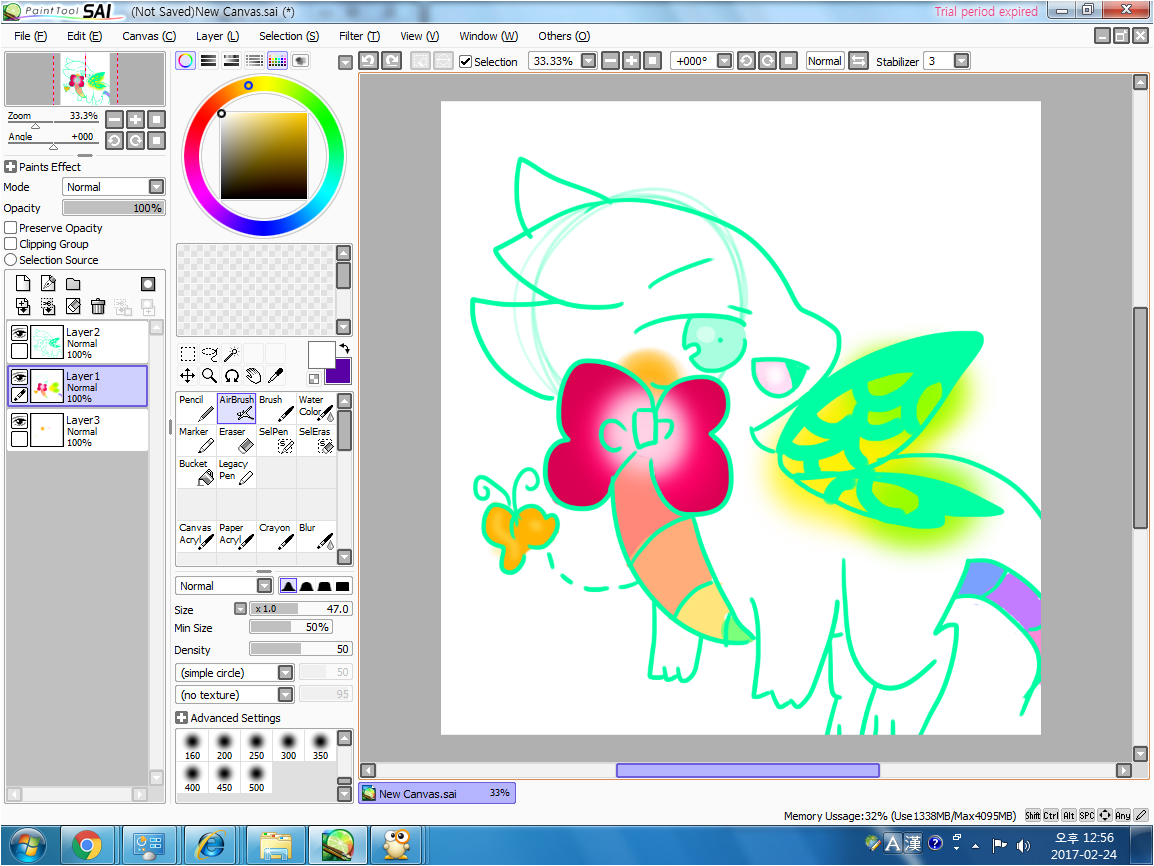
Task: Expand Advanced Settings section
Action: [181, 717]
